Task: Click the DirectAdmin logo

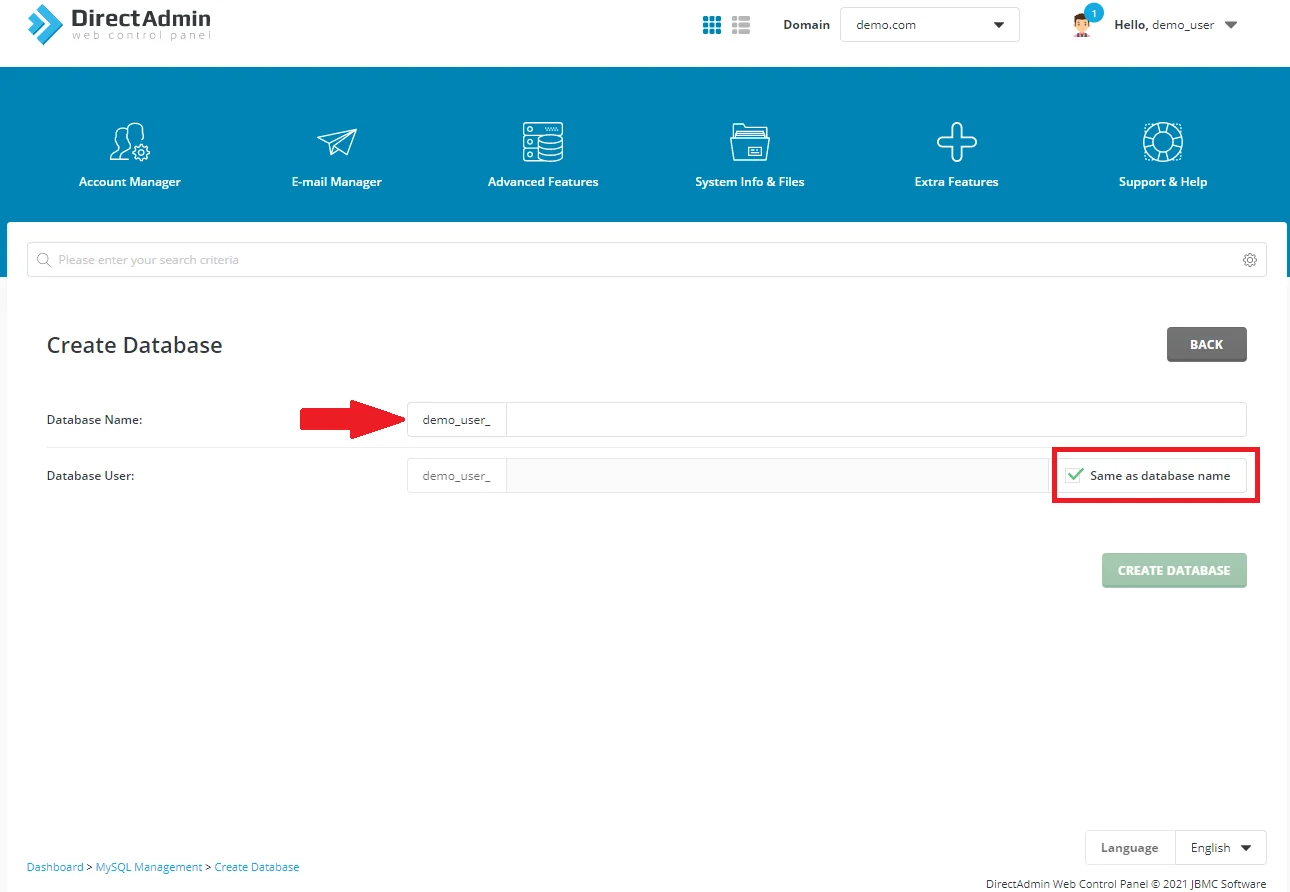Action: pyautogui.click(x=120, y=25)
